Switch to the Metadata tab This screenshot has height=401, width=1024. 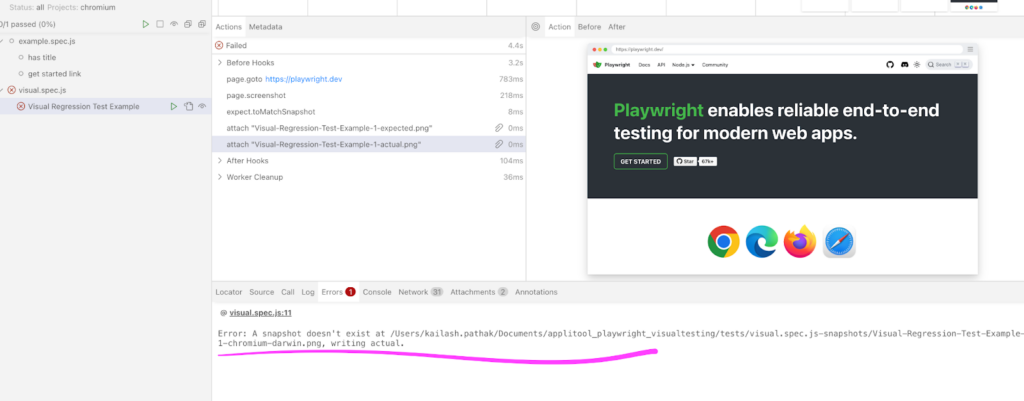265,27
